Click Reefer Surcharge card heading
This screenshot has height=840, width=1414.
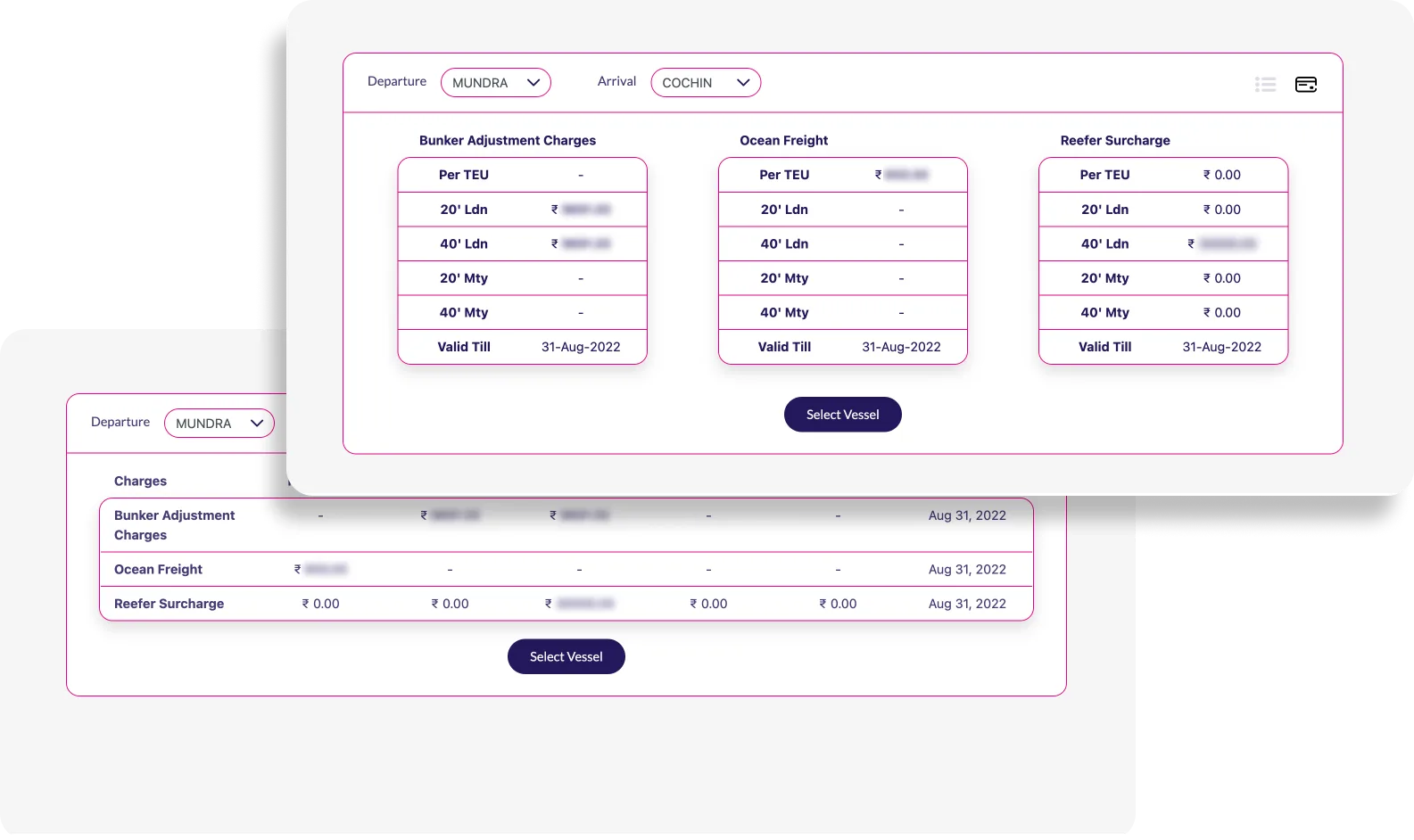pos(1115,140)
